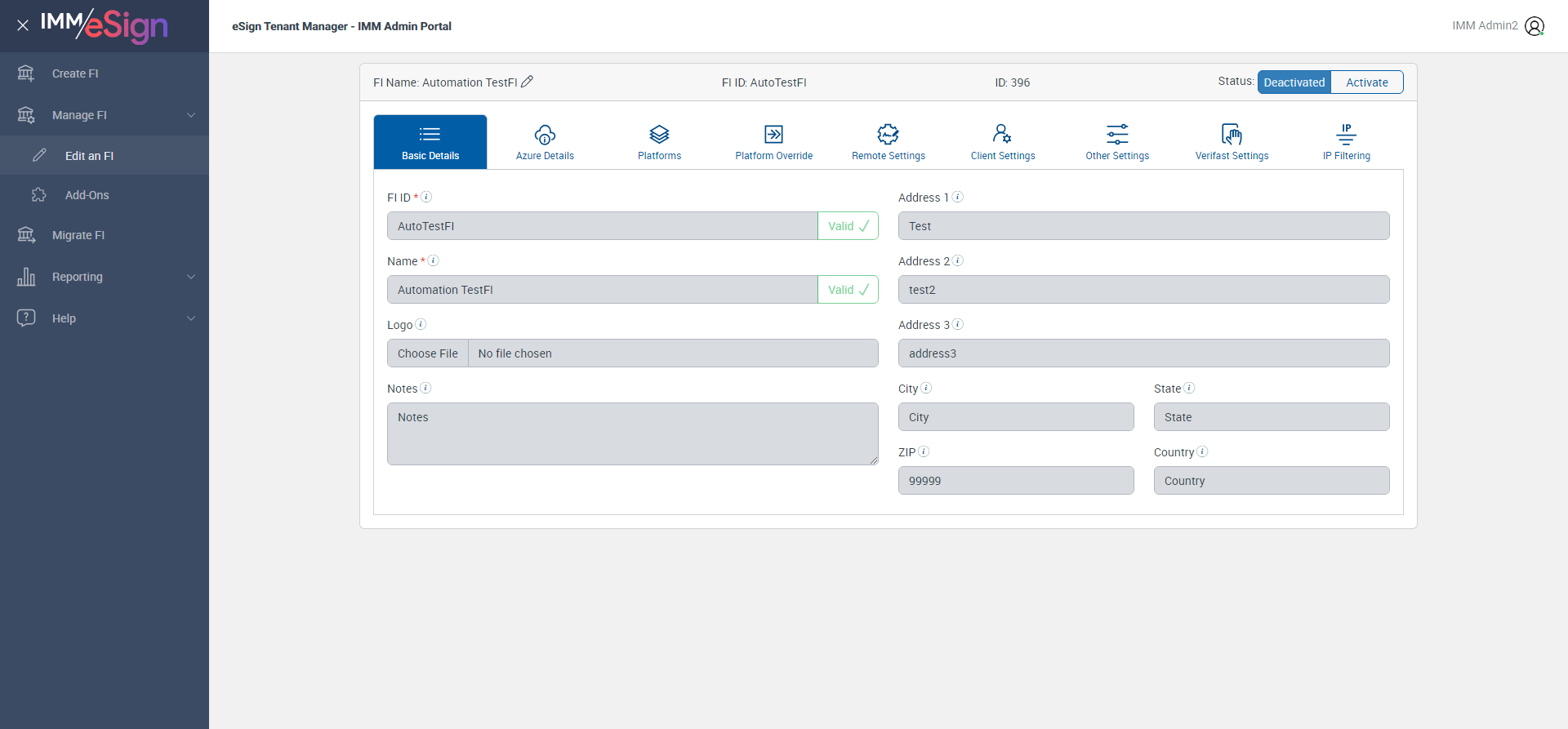Image resolution: width=1568 pixels, height=729 pixels.
Task: Click the Choose File button for Logo
Action: pos(428,353)
